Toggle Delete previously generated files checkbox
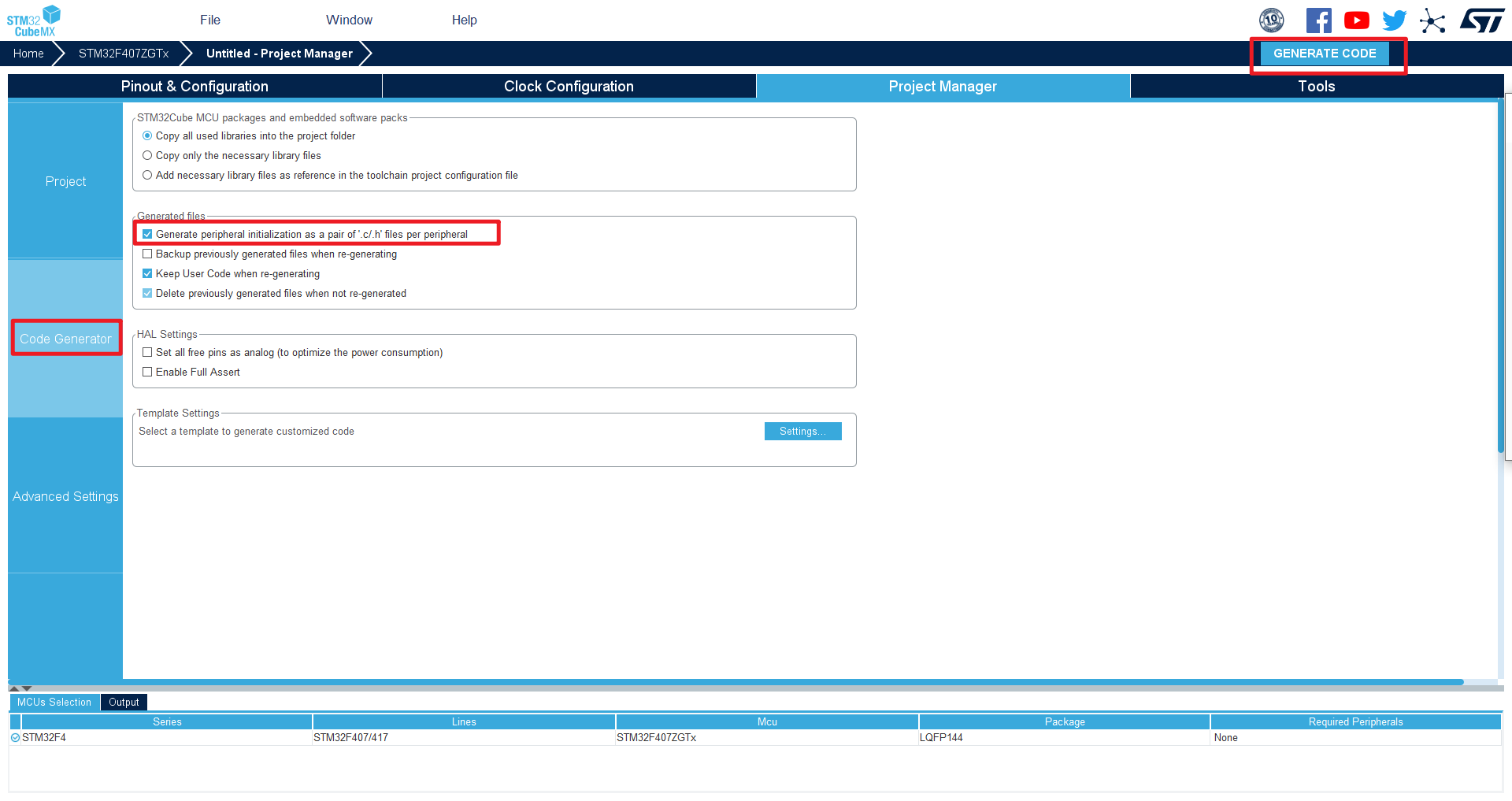1512x801 pixels. tap(147, 294)
